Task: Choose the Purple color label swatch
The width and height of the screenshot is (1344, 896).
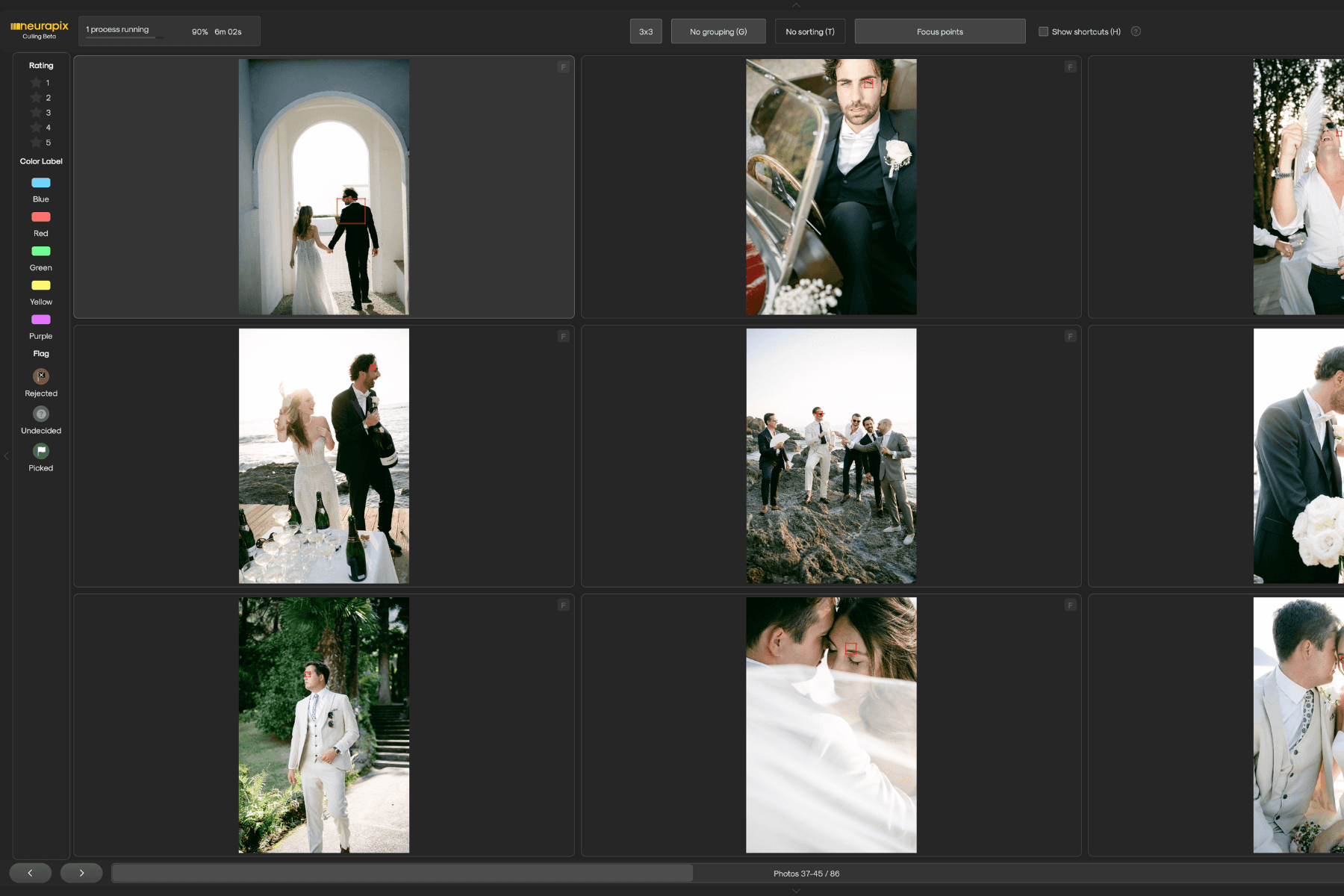Action: pyautogui.click(x=41, y=320)
